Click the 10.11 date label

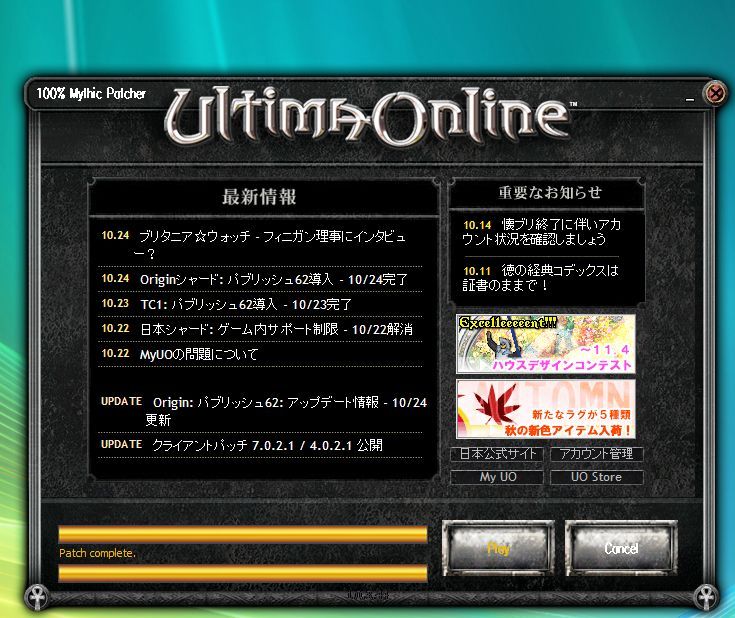(477, 271)
